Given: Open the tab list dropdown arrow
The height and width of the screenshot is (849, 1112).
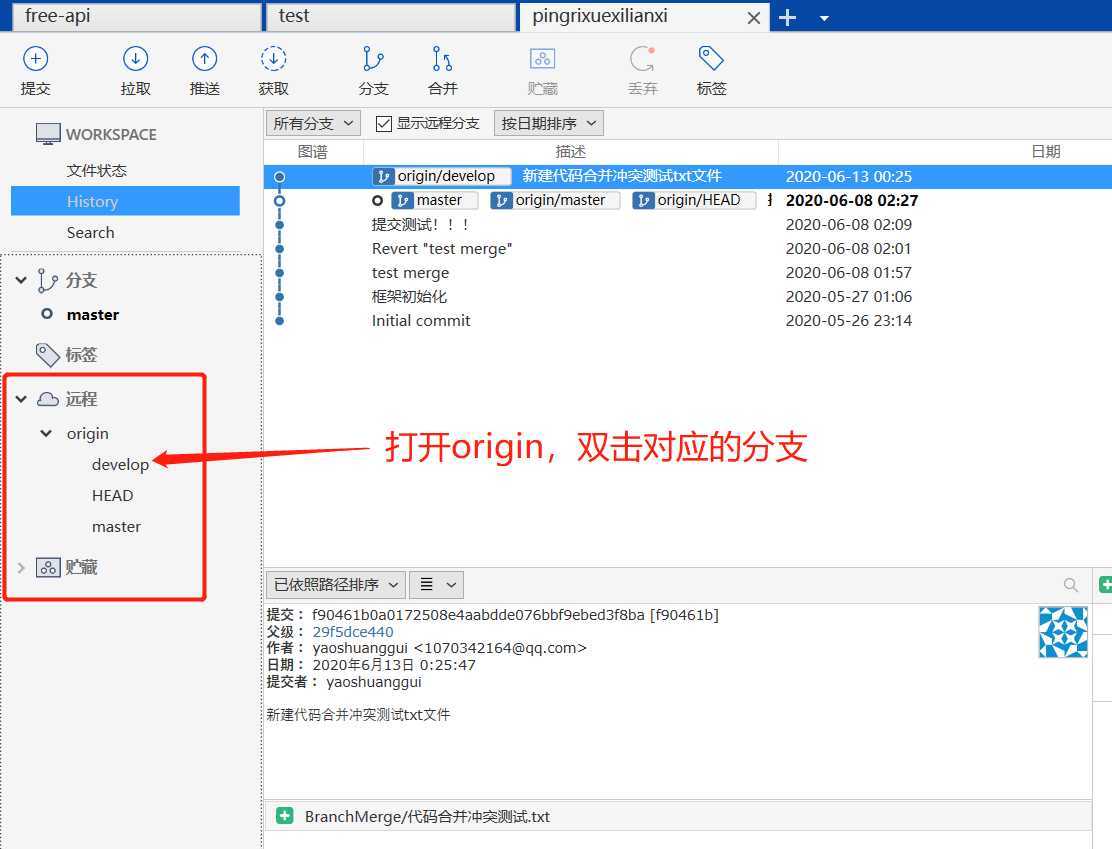Looking at the screenshot, I should pyautogui.click(x=824, y=18).
